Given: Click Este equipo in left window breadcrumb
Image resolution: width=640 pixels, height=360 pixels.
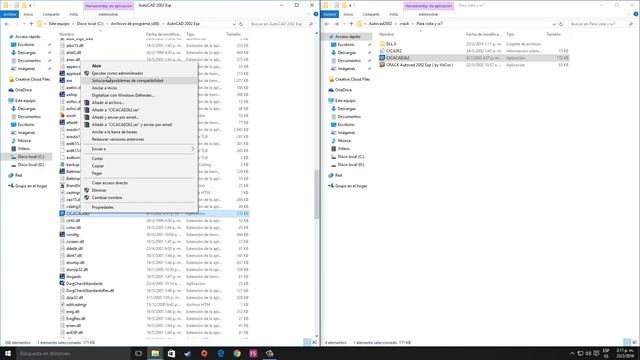Looking at the screenshot, I should click(59, 24).
